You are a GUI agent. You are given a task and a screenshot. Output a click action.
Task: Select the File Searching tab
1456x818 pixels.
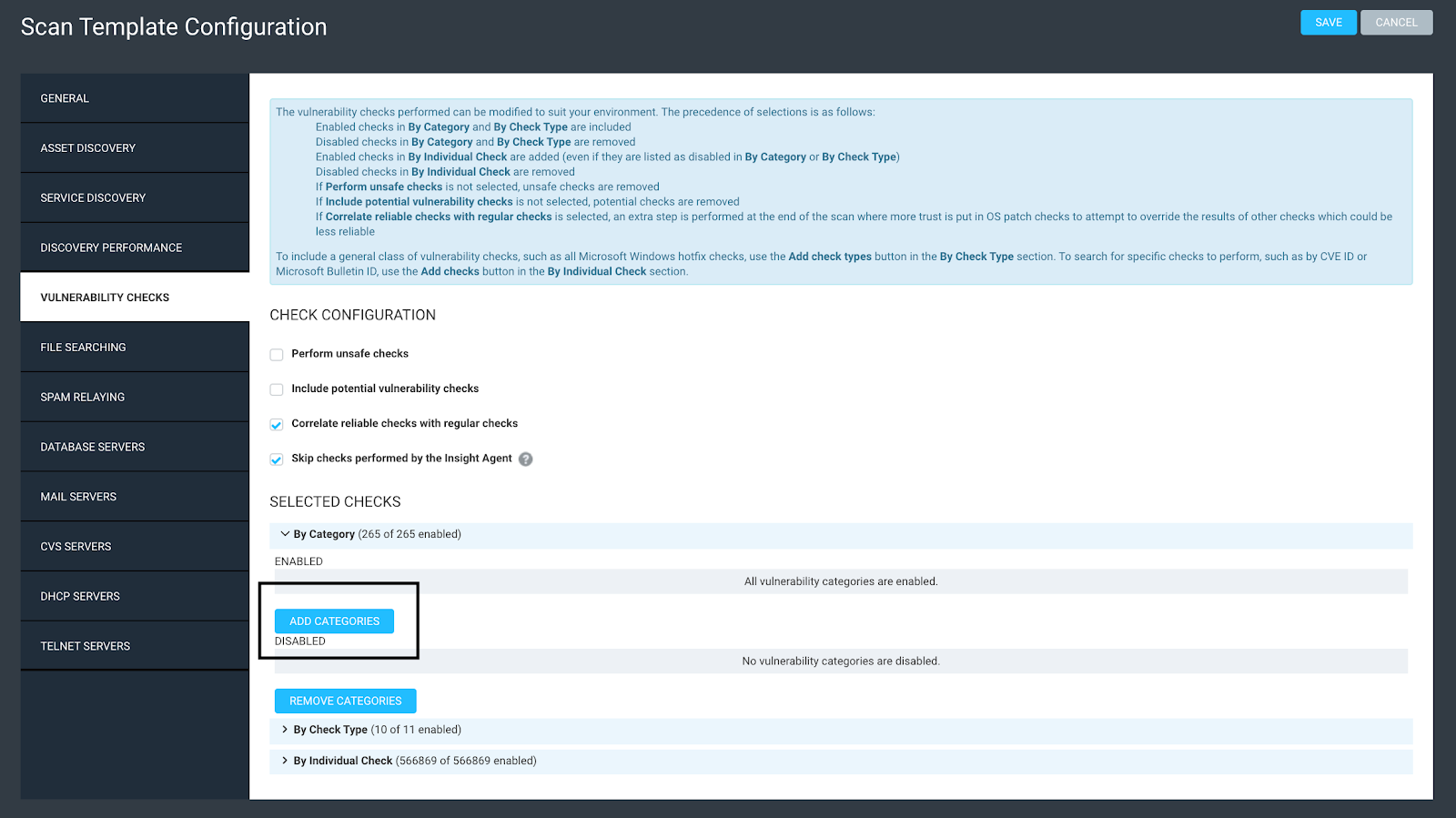pyautogui.click(x=135, y=348)
